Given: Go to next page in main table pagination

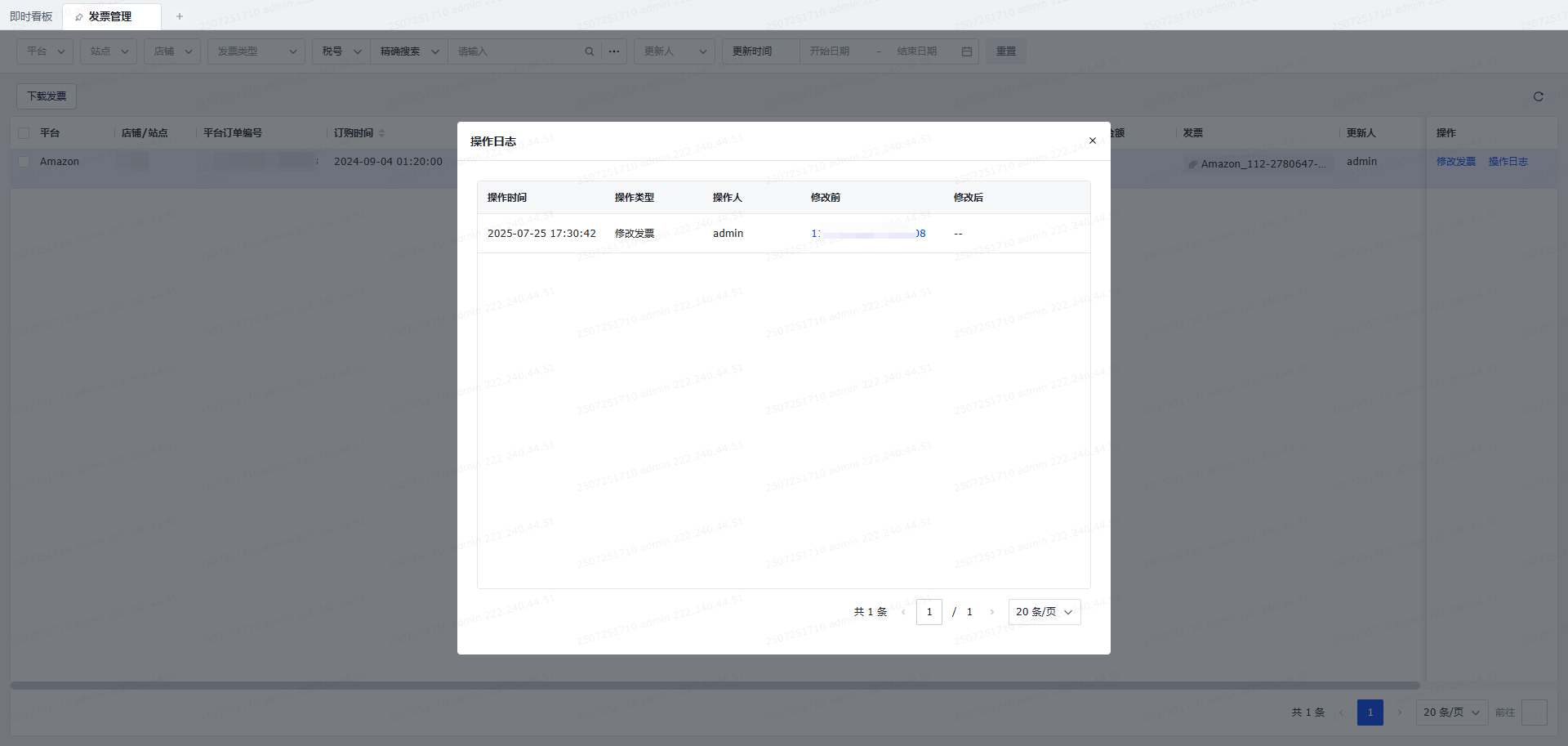Looking at the screenshot, I should (1400, 712).
